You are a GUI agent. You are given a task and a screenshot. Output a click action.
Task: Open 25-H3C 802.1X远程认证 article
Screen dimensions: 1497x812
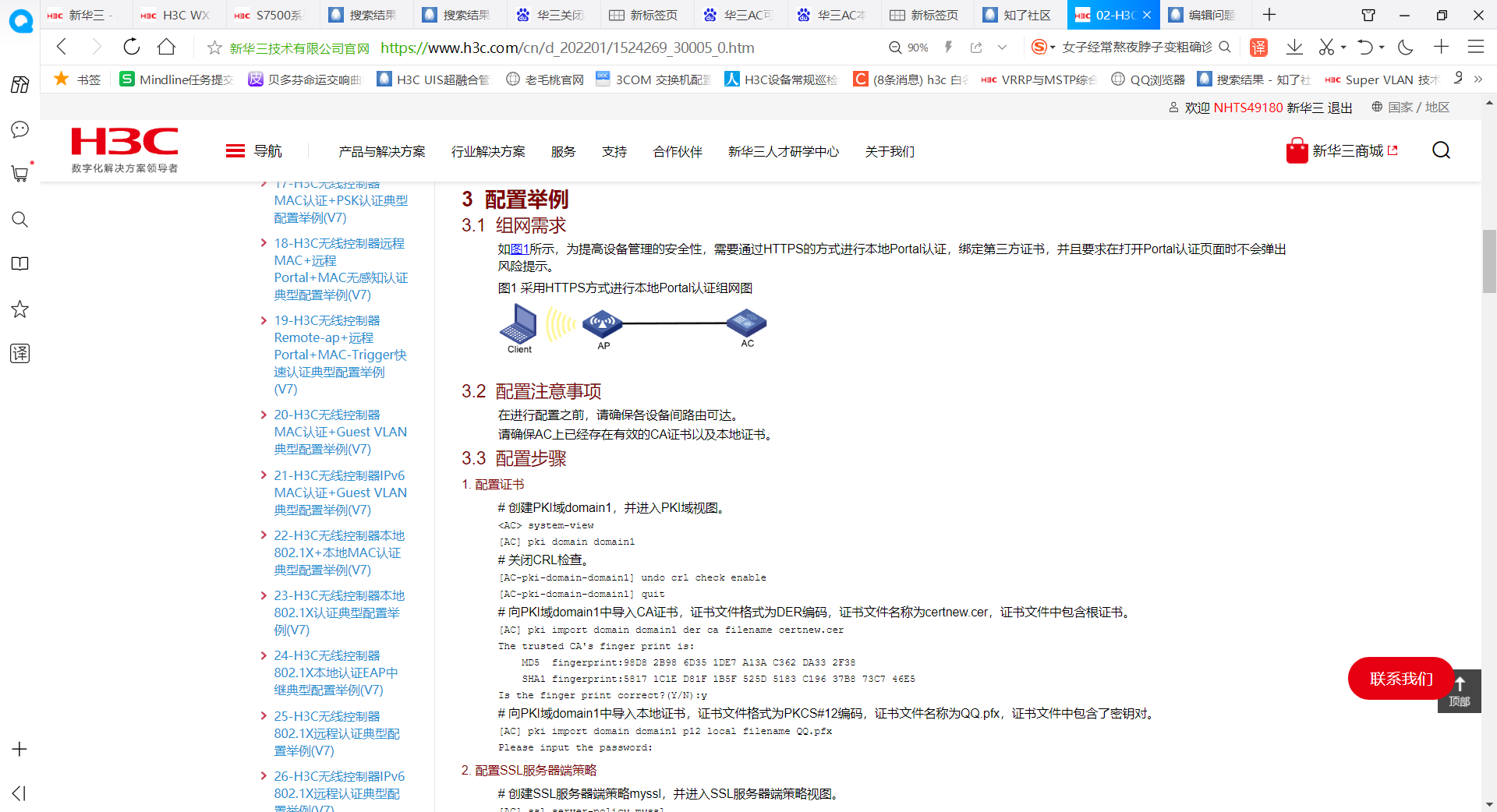(337, 733)
